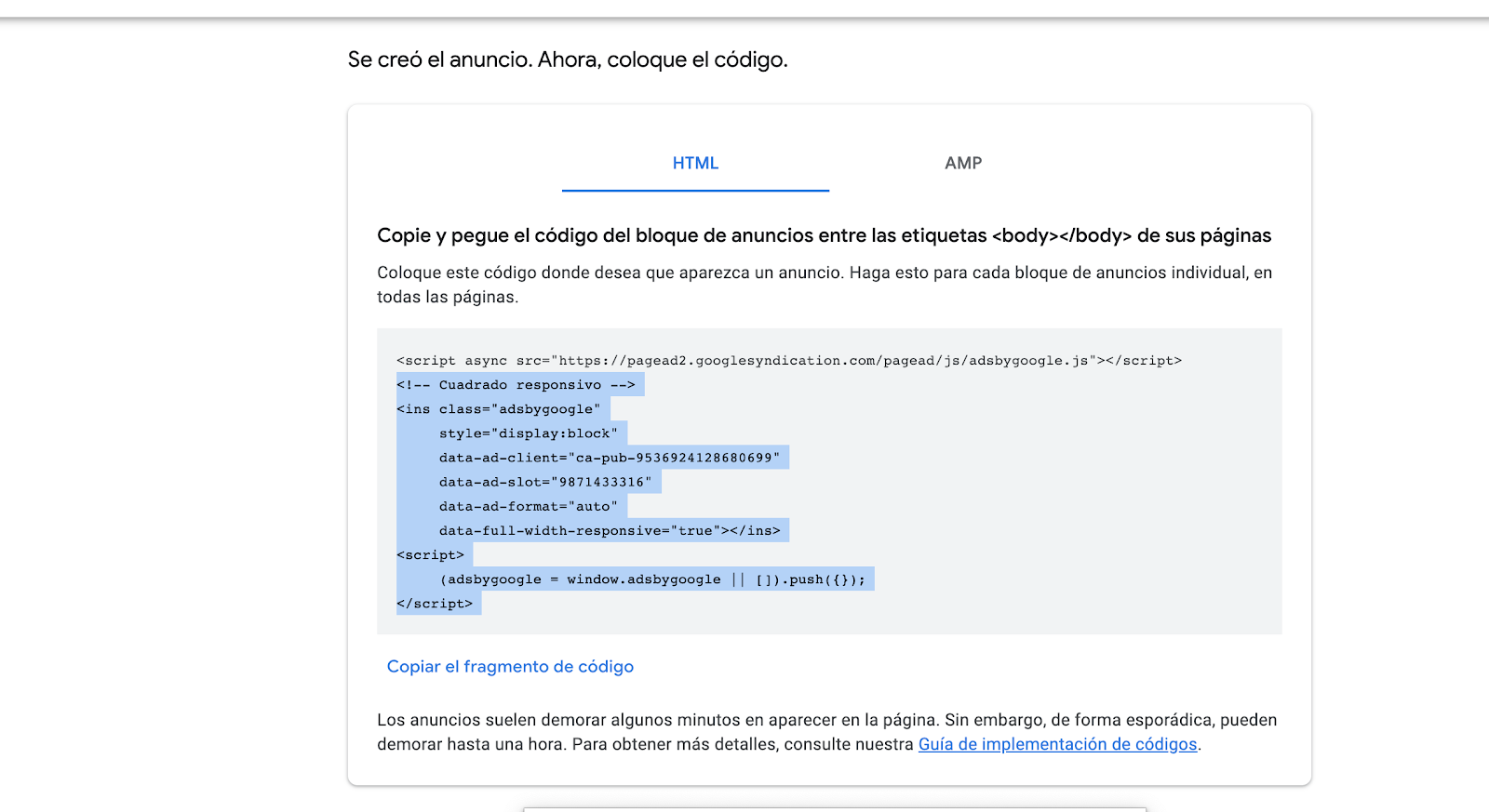Click the ins class="adsbygoogle" code line

point(499,409)
